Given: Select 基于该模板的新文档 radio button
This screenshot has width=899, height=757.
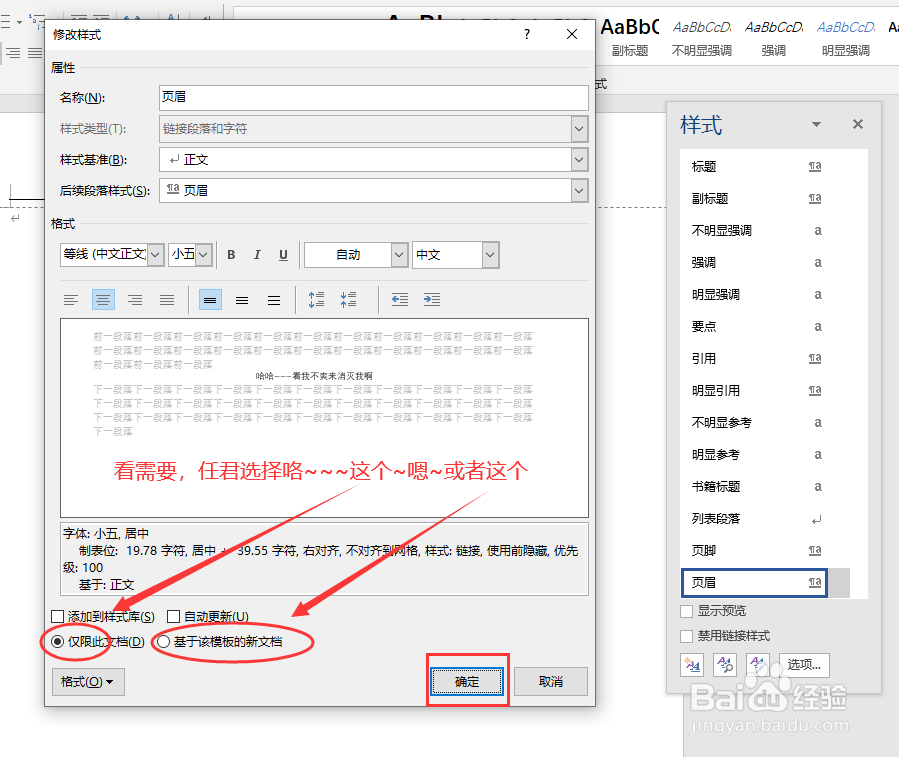Looking at the screenshot, I should (x=163, y=642).
